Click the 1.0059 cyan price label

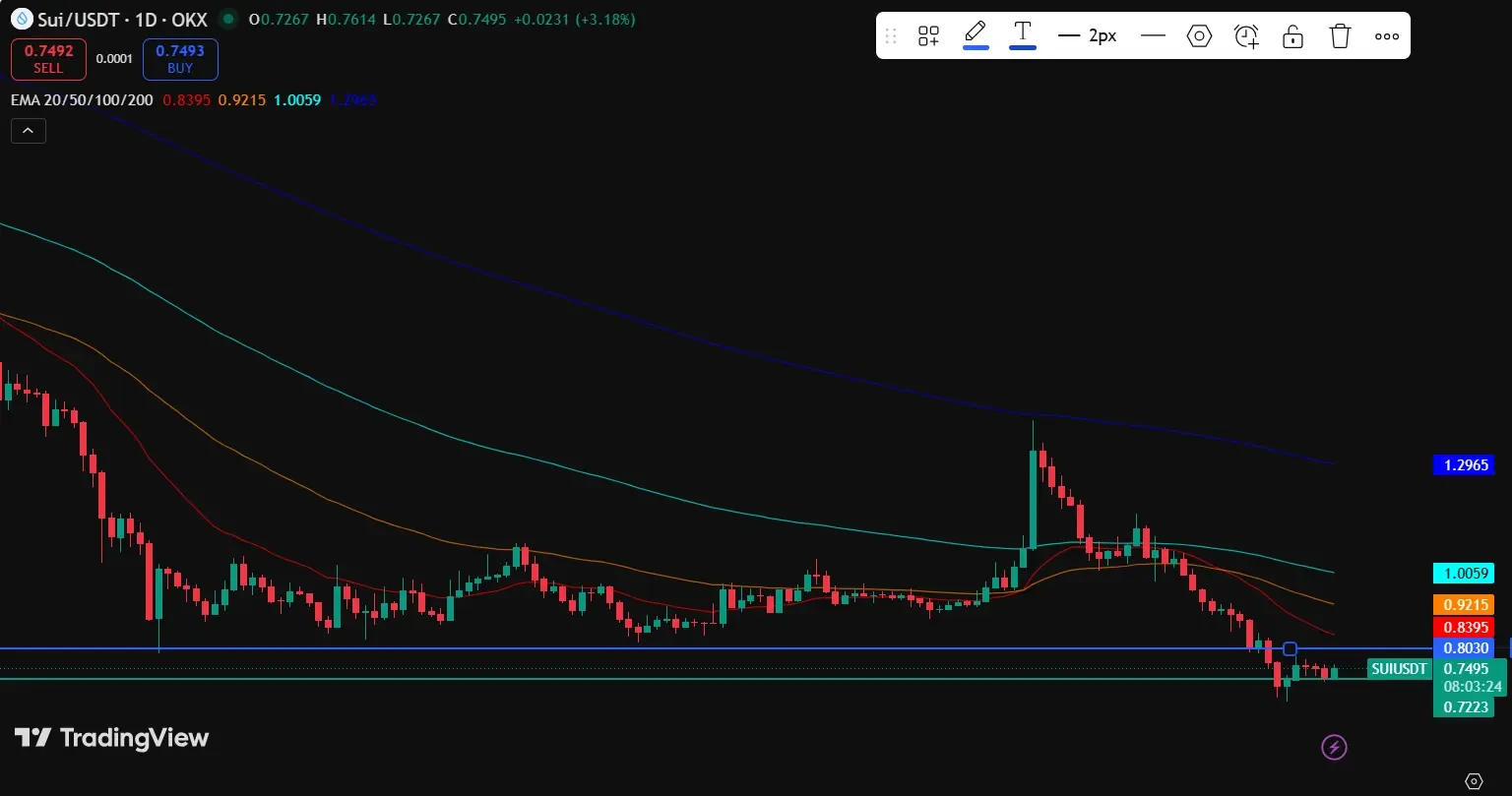tap(1464, 573)
